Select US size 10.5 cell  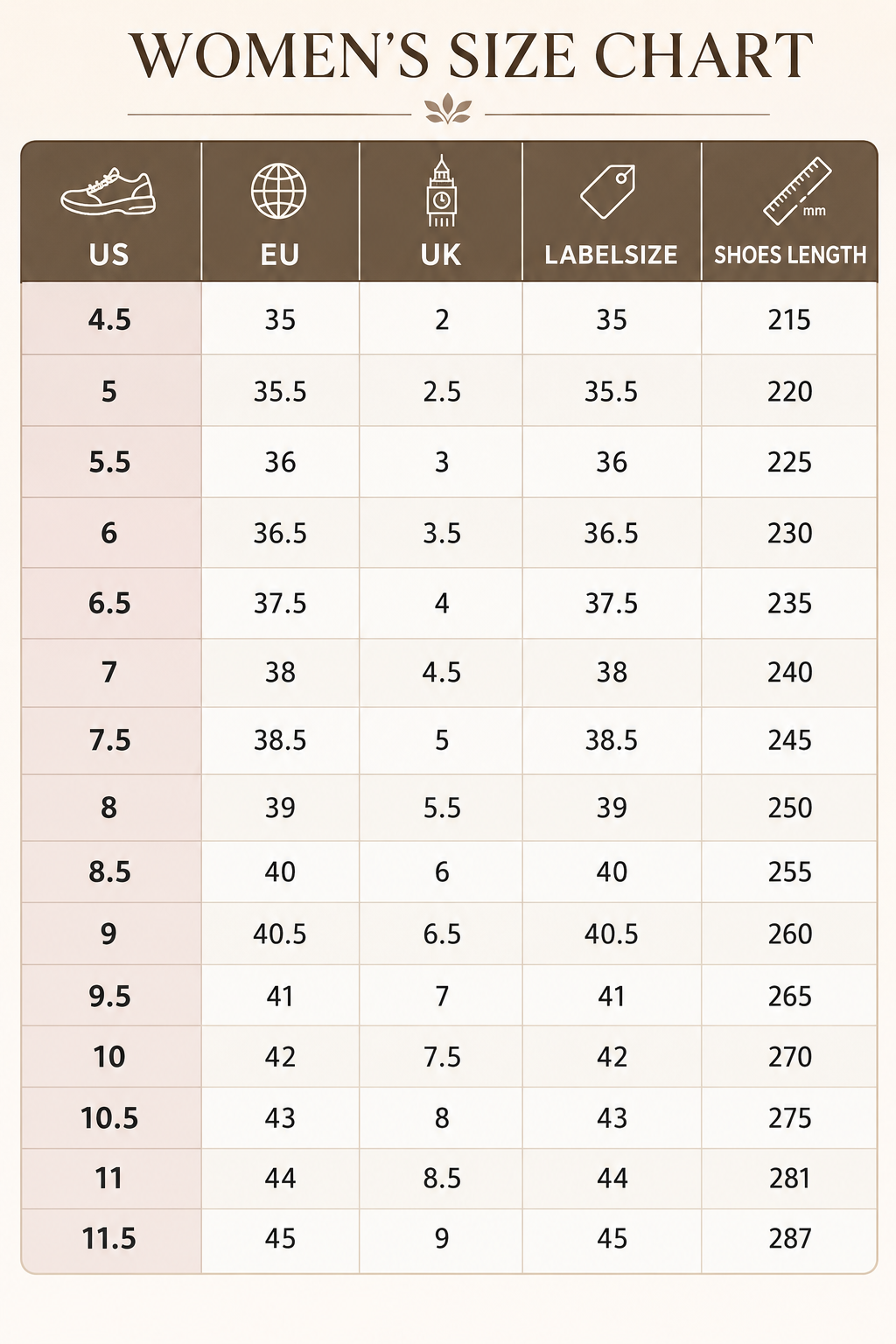(x=111, y=1117)
